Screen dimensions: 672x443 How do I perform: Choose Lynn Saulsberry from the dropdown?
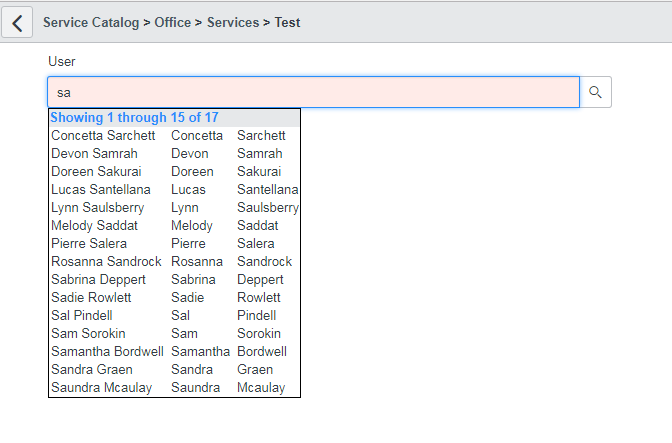pos(97,208)
